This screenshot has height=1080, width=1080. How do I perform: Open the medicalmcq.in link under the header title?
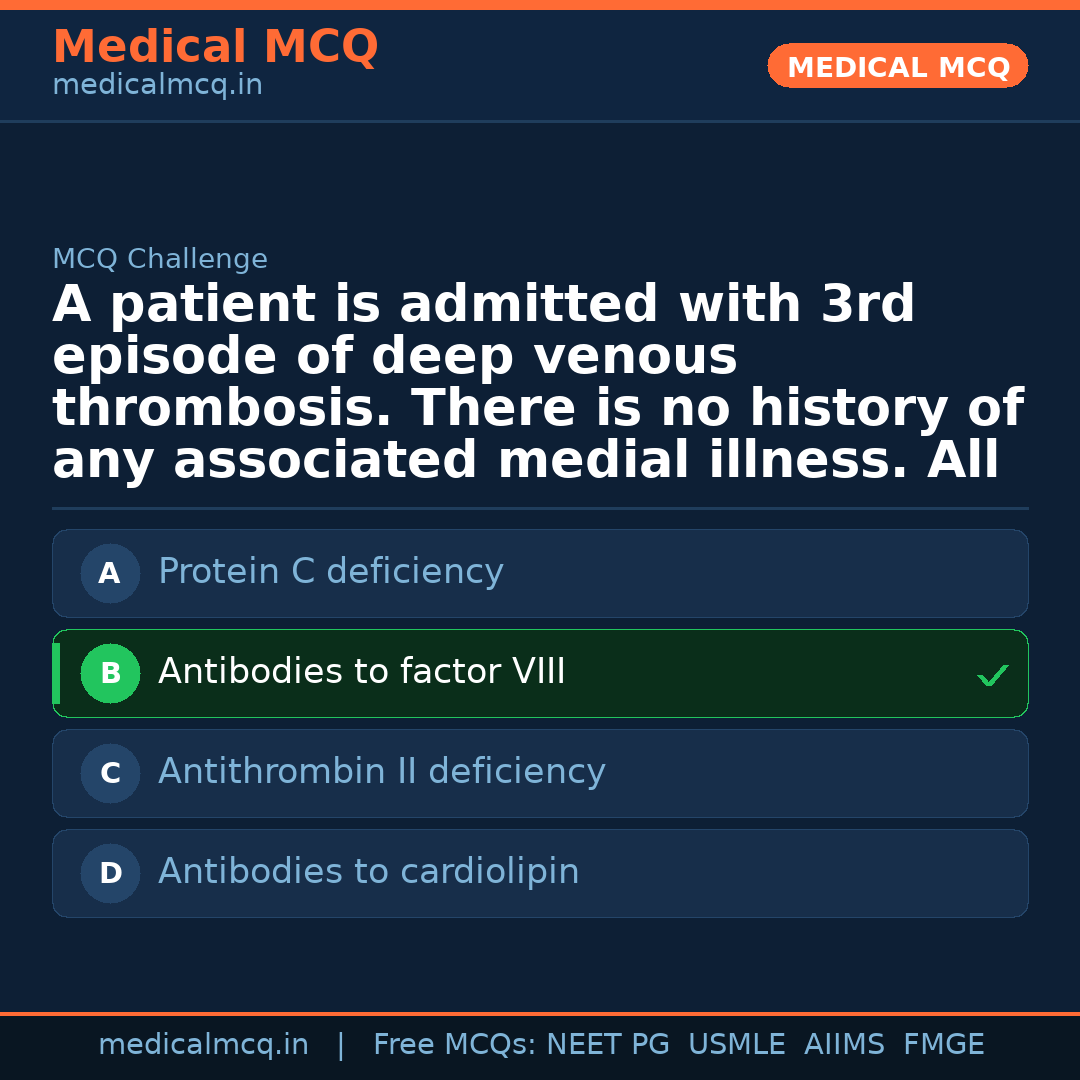tap(157, 86)
